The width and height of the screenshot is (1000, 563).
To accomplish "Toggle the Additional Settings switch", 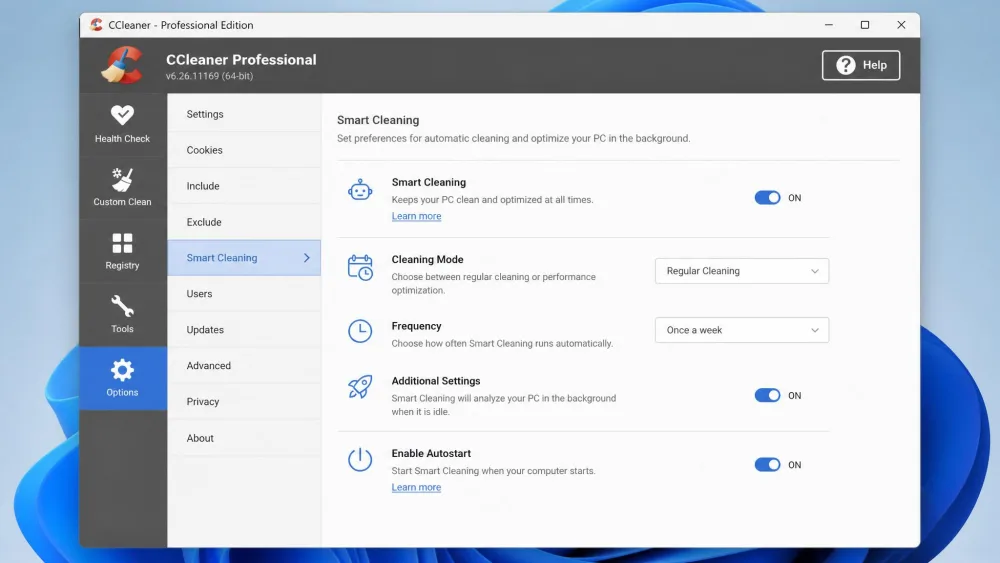I will [x=767, y=395].
